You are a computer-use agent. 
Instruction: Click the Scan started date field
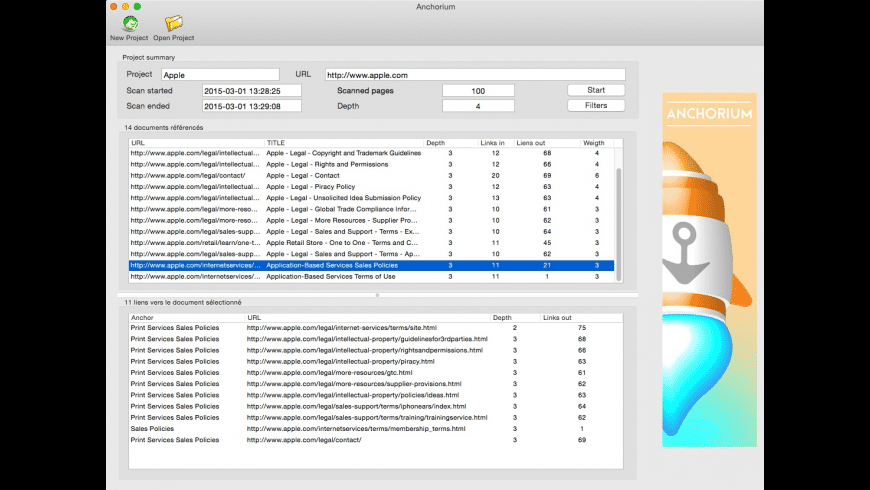coord(251,90)
